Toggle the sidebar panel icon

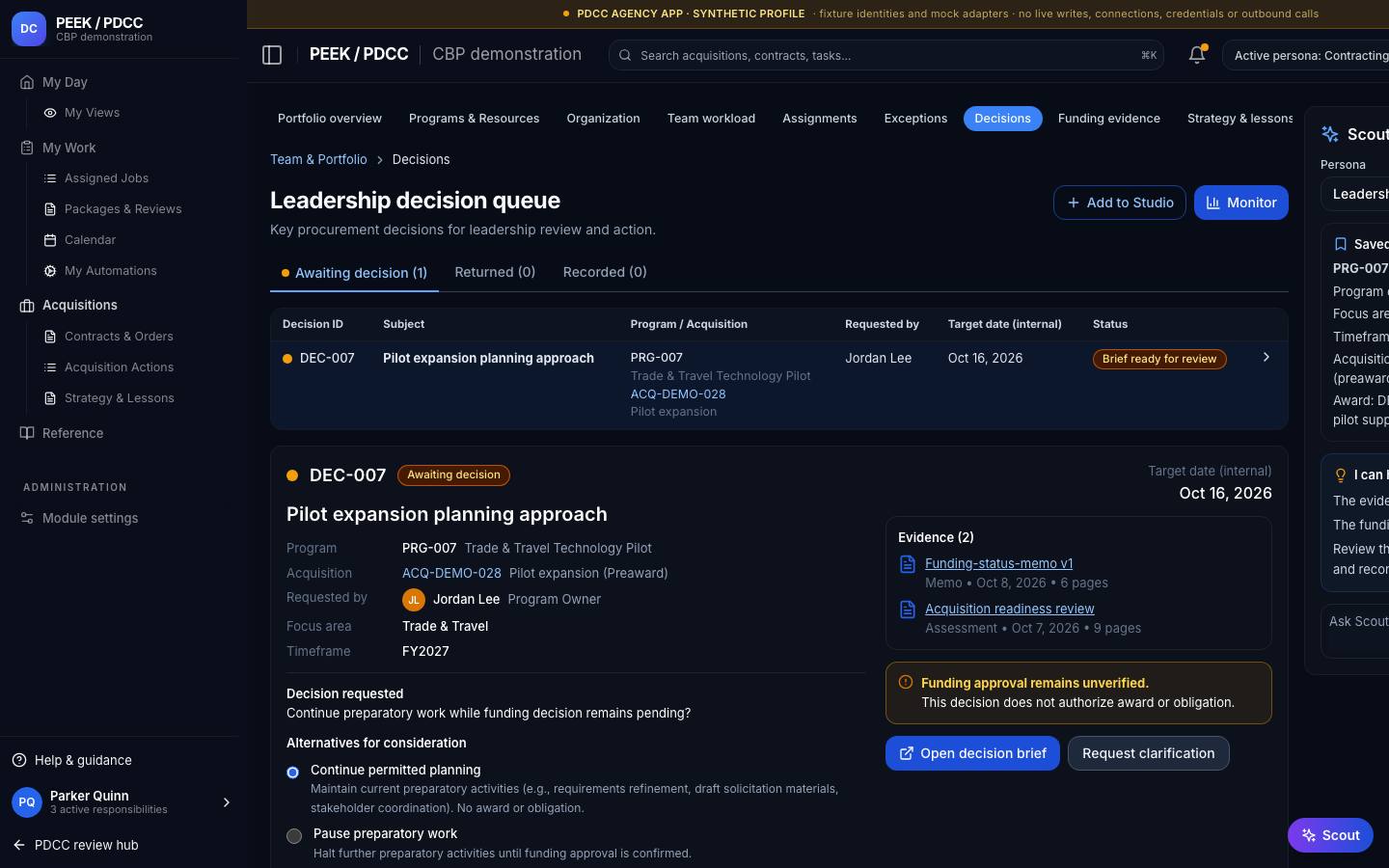click(272, 55)
